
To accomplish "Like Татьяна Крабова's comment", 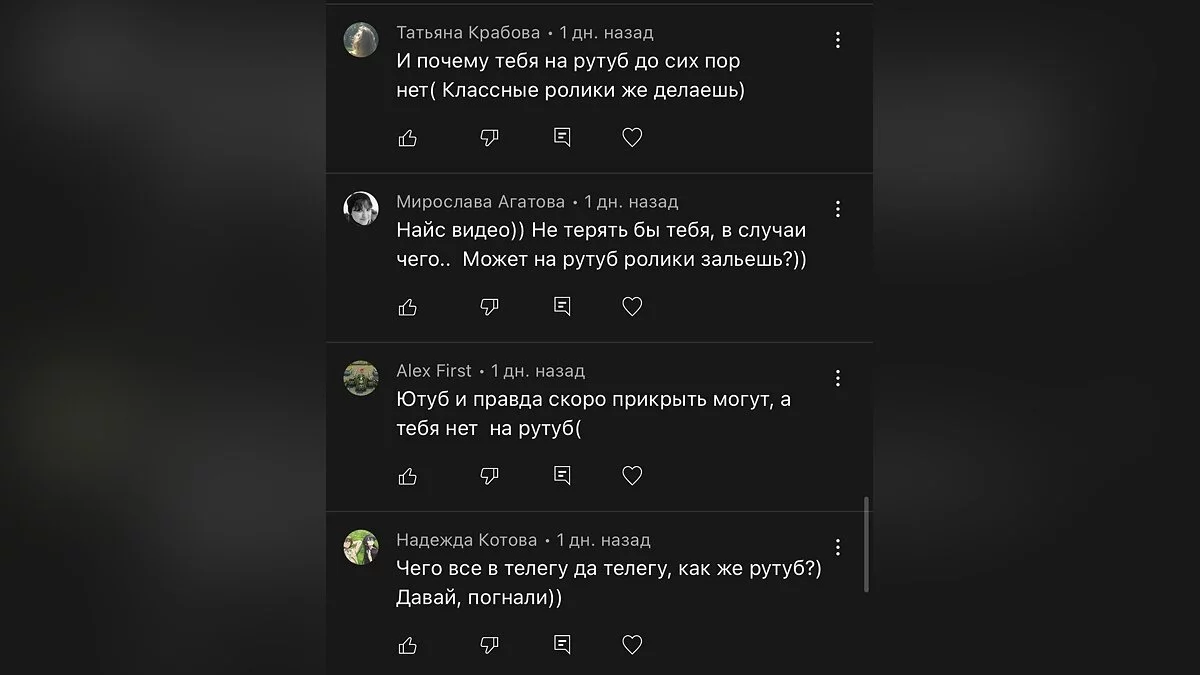I will point(408,138).
